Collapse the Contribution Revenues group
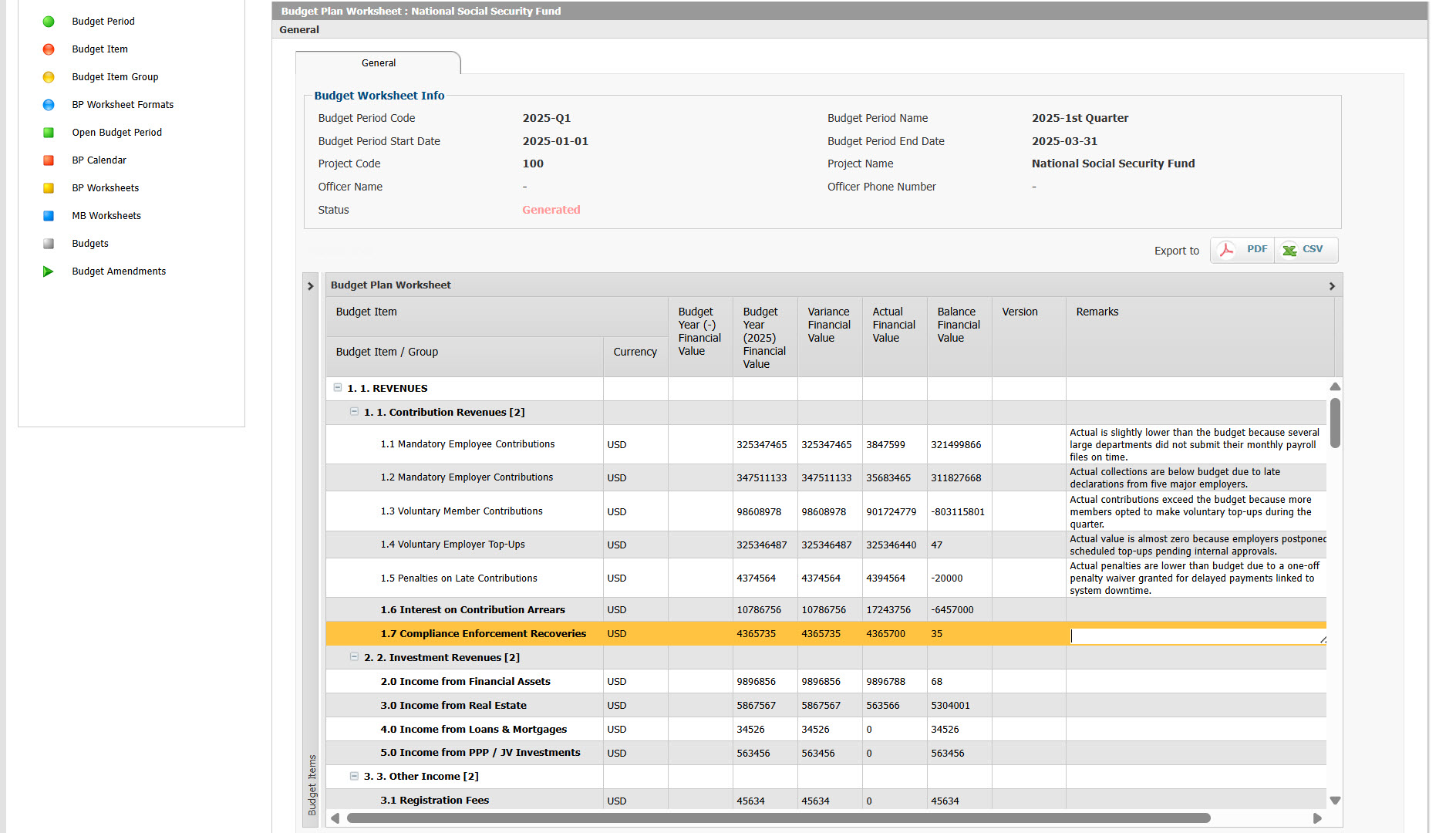Screen dimensions: 1456x833 click(355, 412)
